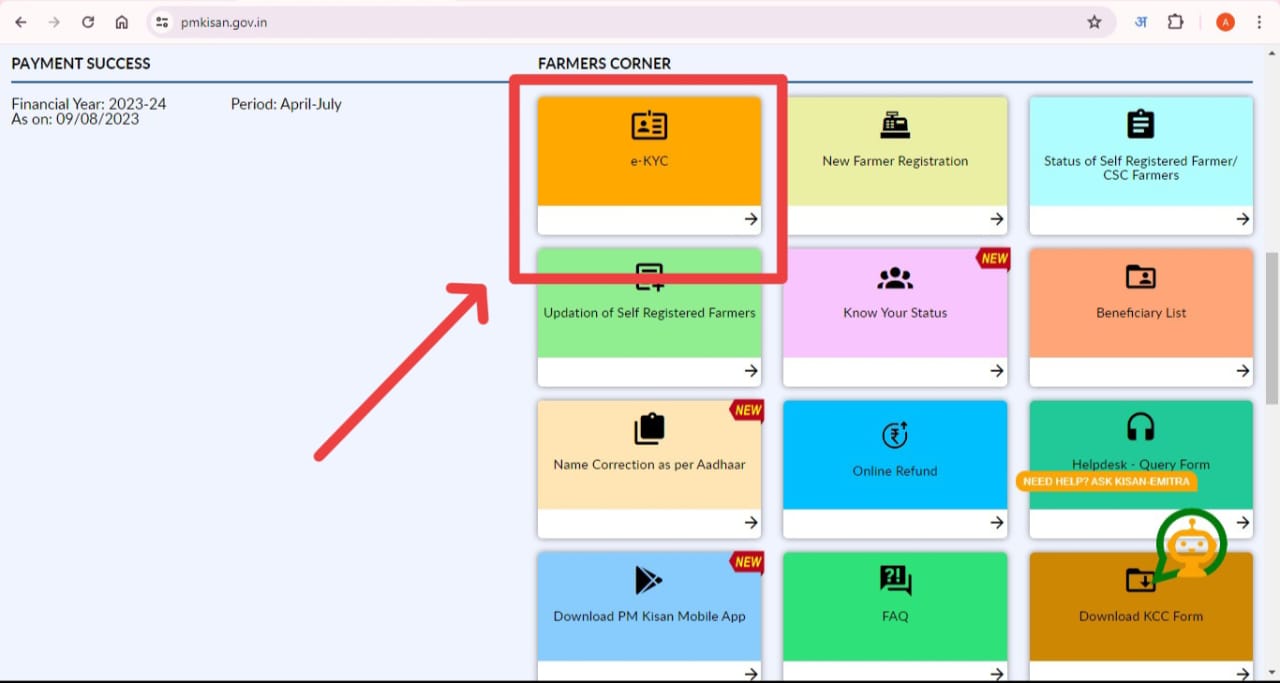Click Online Refund rupee icon
1280x683 pixels.
pos(895,435)
